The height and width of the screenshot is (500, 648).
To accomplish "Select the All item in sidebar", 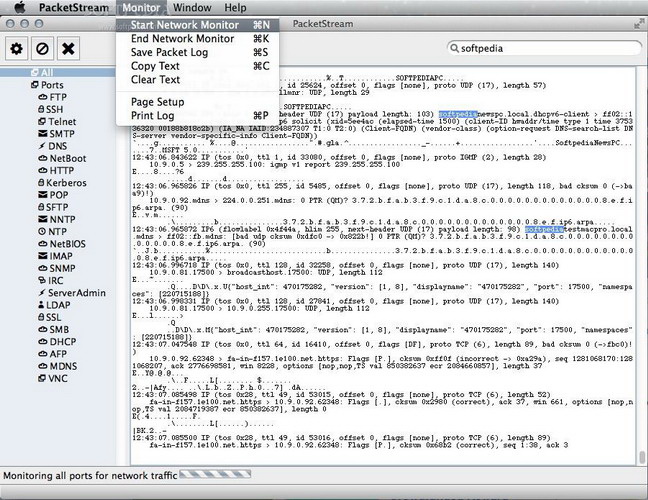I will [x=58, y=72].
